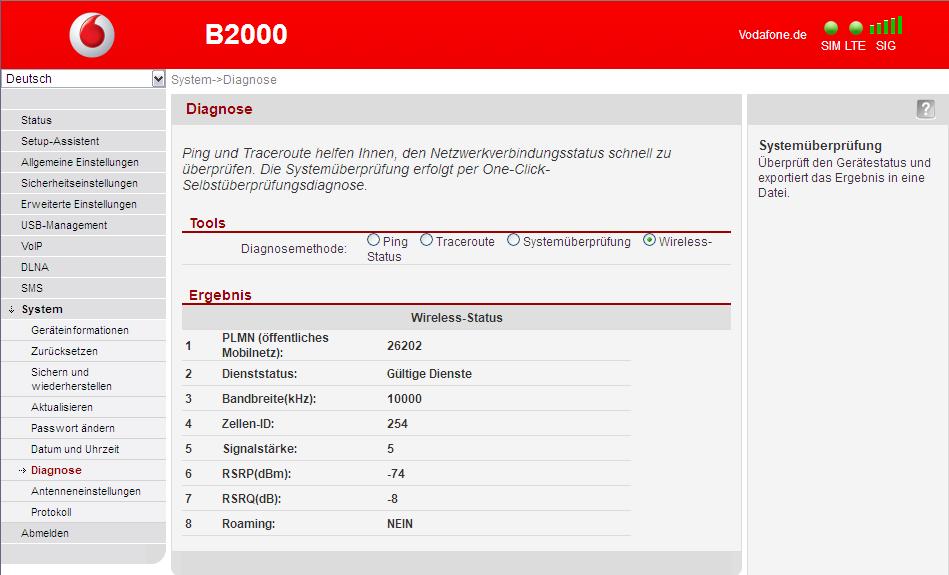
Task: Click the Wireless-Status table header
Action: click(456, 318)
